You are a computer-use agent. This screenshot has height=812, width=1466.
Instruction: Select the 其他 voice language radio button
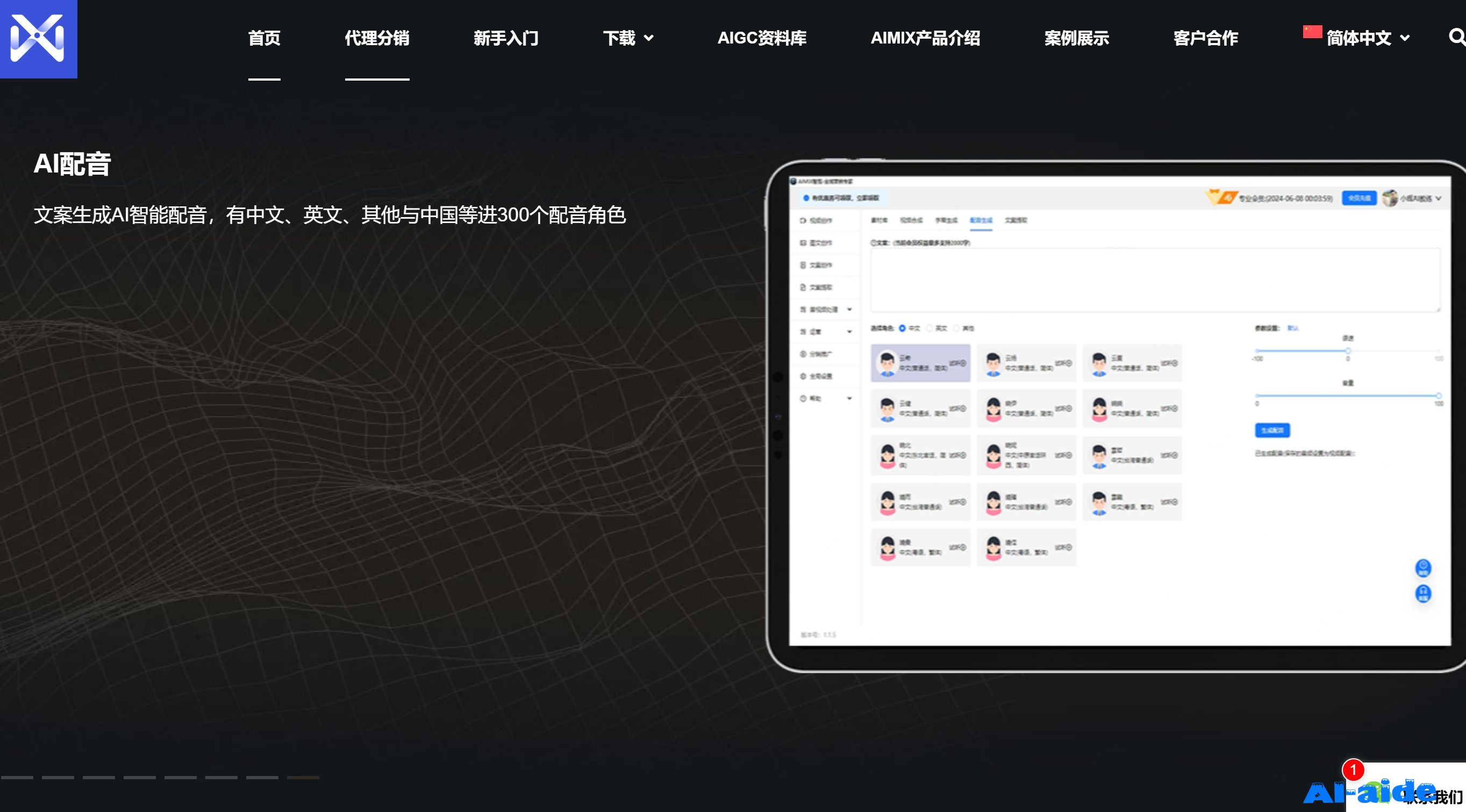coord(956,328)
